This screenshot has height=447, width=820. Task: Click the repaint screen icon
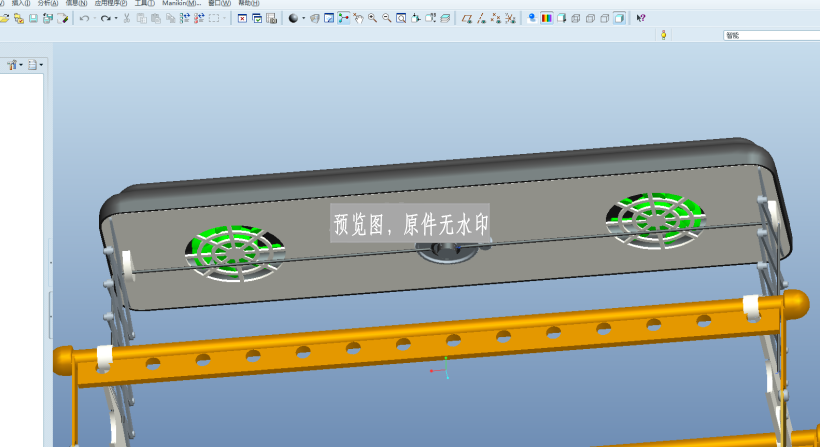coord(329,18)
